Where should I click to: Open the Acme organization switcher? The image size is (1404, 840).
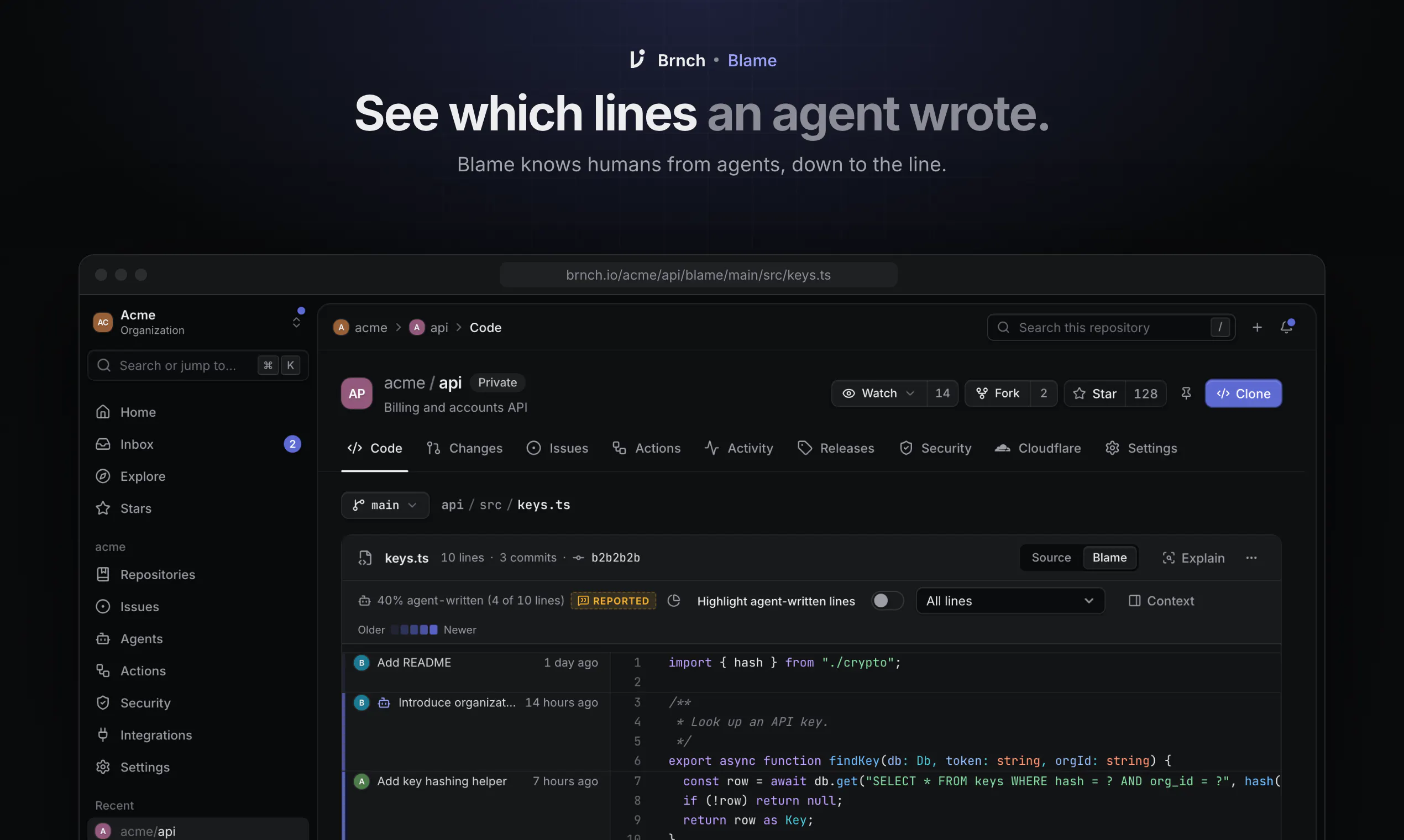(x=197, y=322)
